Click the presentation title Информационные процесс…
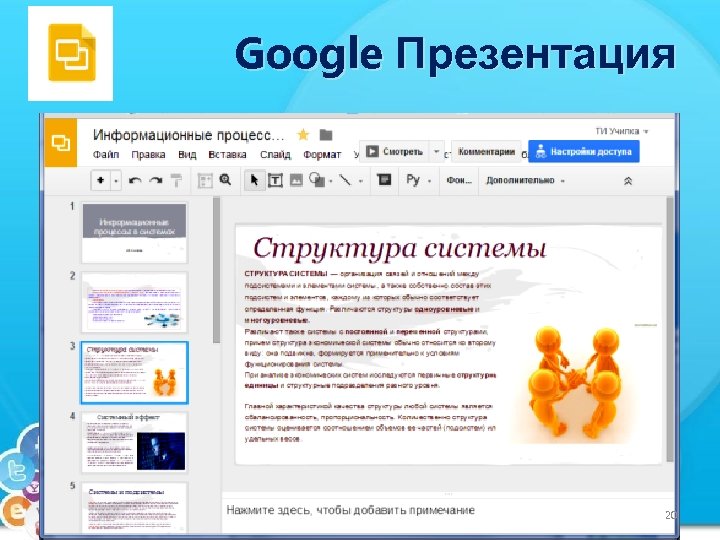 pos(188,135)
